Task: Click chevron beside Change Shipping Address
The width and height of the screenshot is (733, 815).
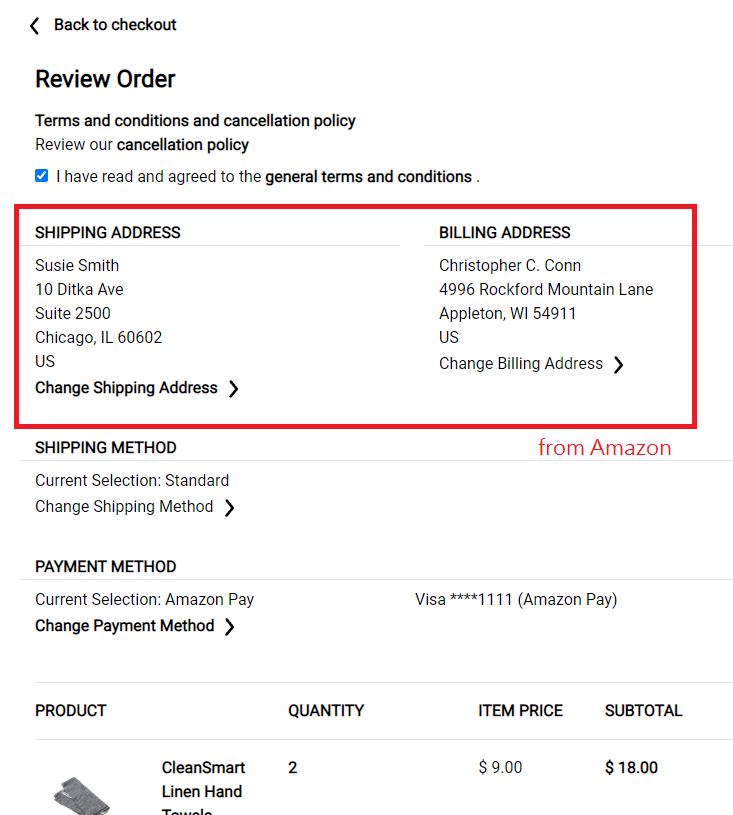Action: click(233, 389)
